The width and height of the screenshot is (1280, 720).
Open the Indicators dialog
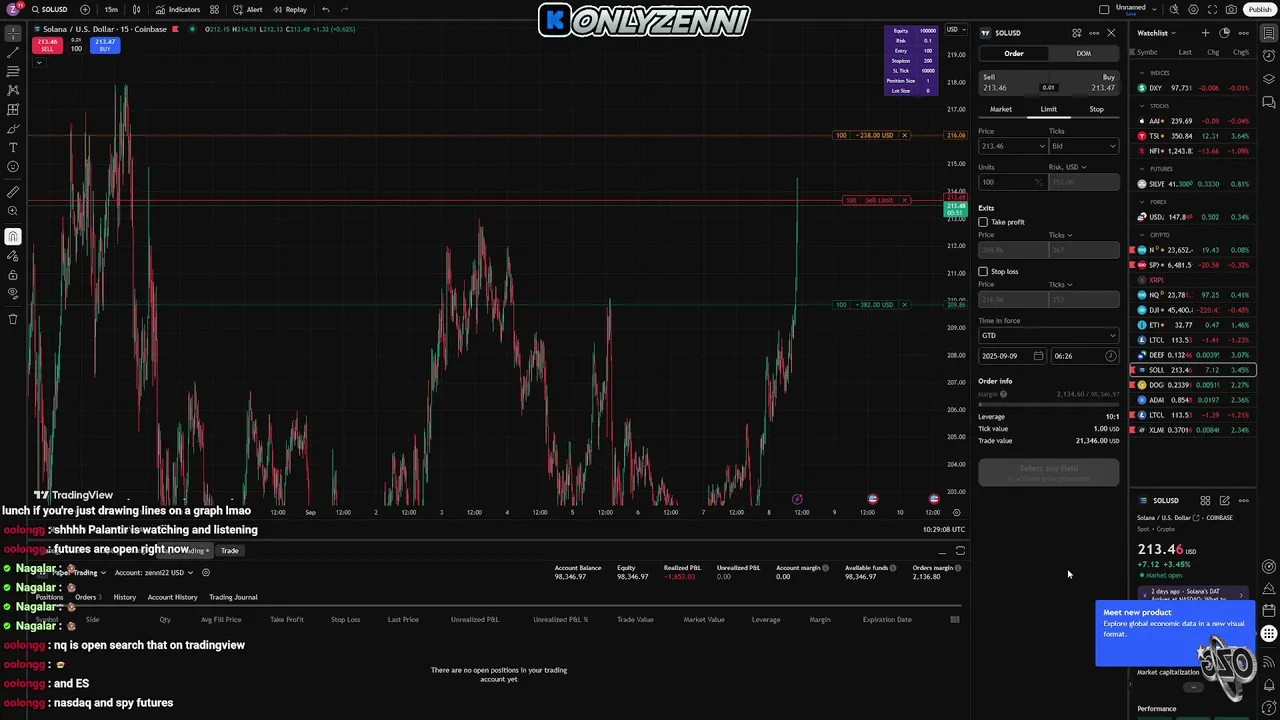[x=177, y=9]
